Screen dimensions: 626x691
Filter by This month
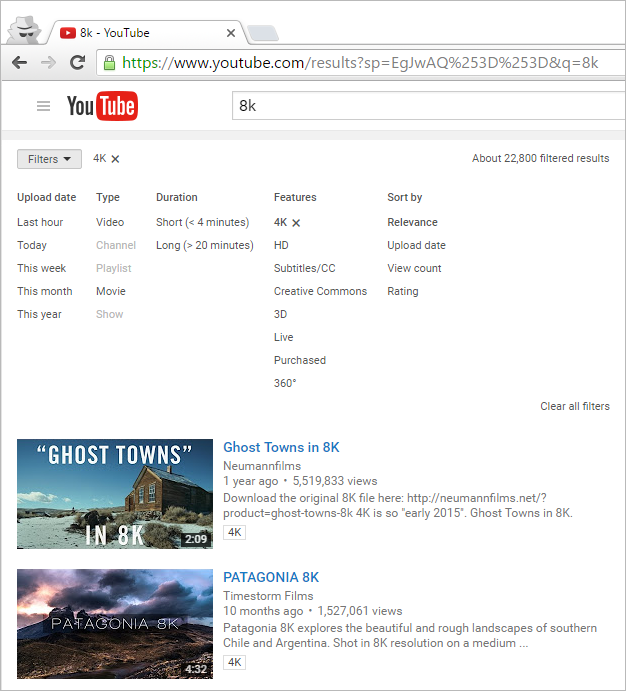click(44, 291)
